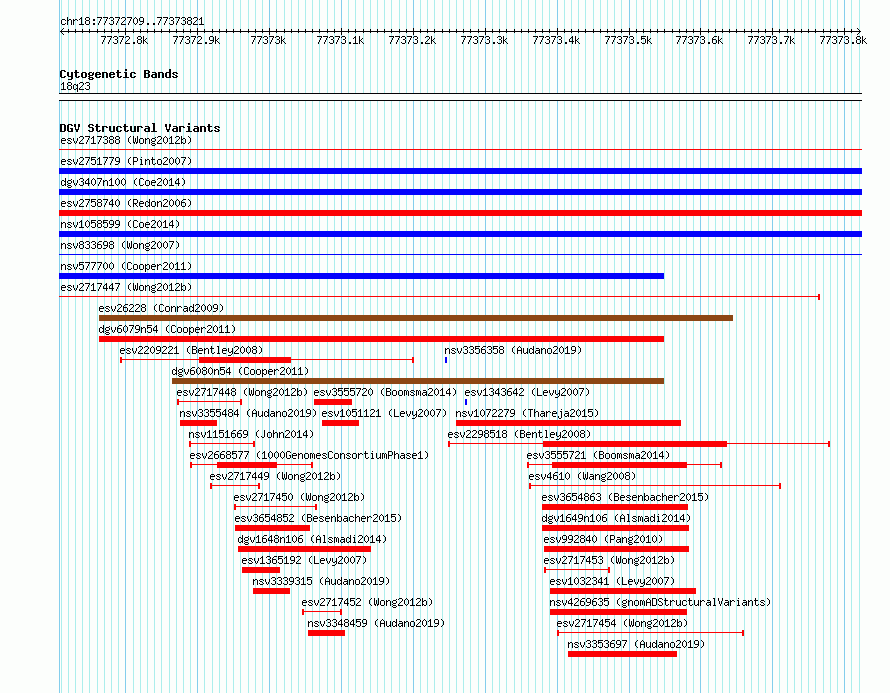Click the DGV Structural Variants track title

pos(140,128)
